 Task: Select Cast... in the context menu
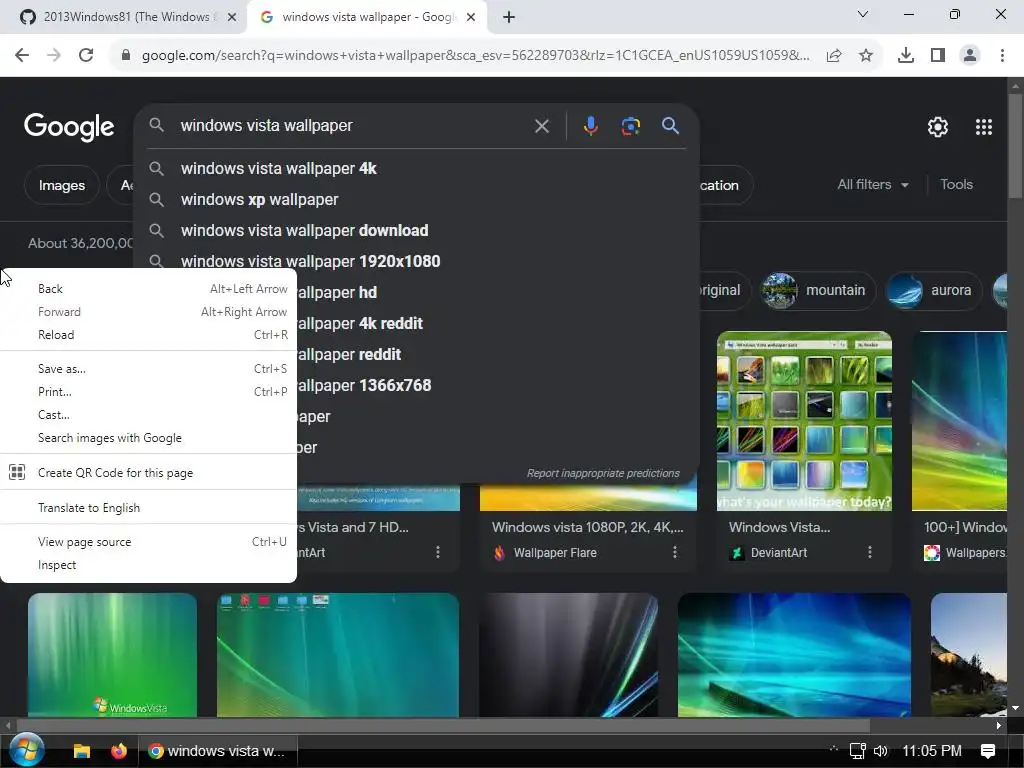coord(148,415)
